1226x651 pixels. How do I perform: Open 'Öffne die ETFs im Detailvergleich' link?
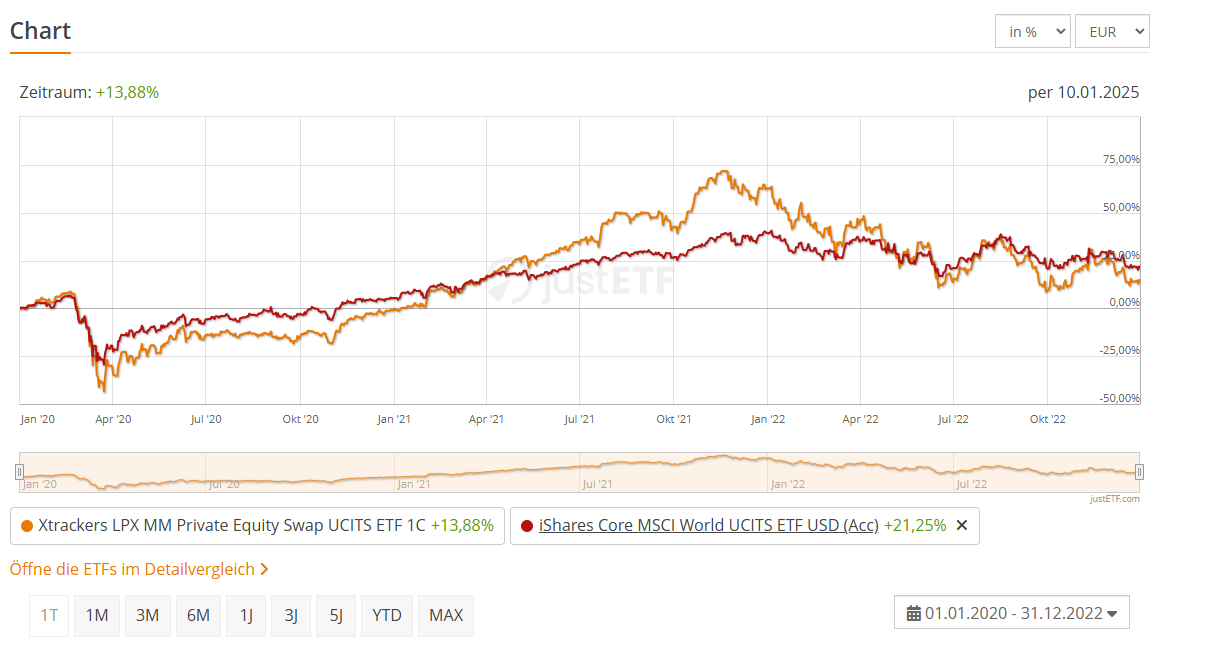click(133, 569)
